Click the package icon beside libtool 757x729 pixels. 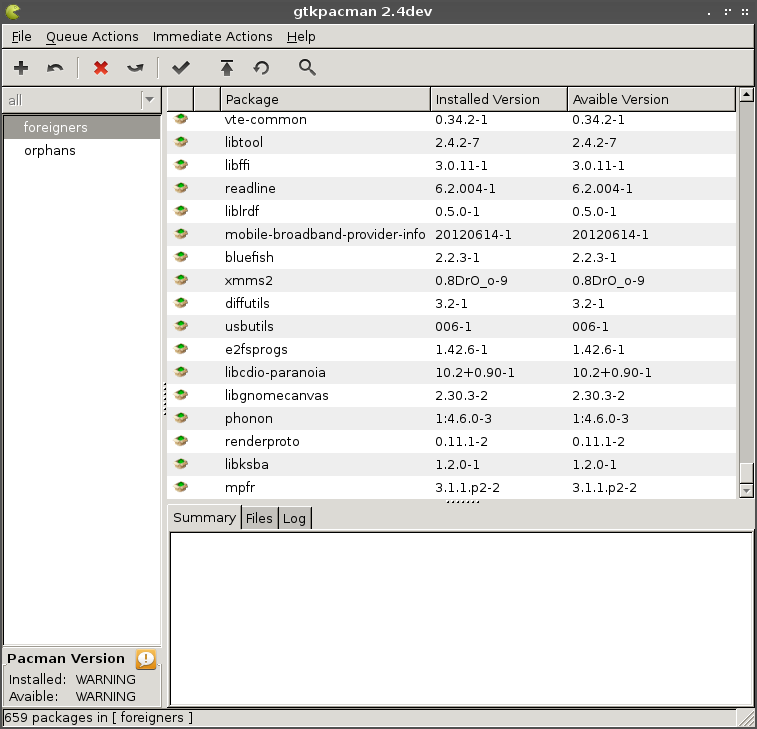181,142
